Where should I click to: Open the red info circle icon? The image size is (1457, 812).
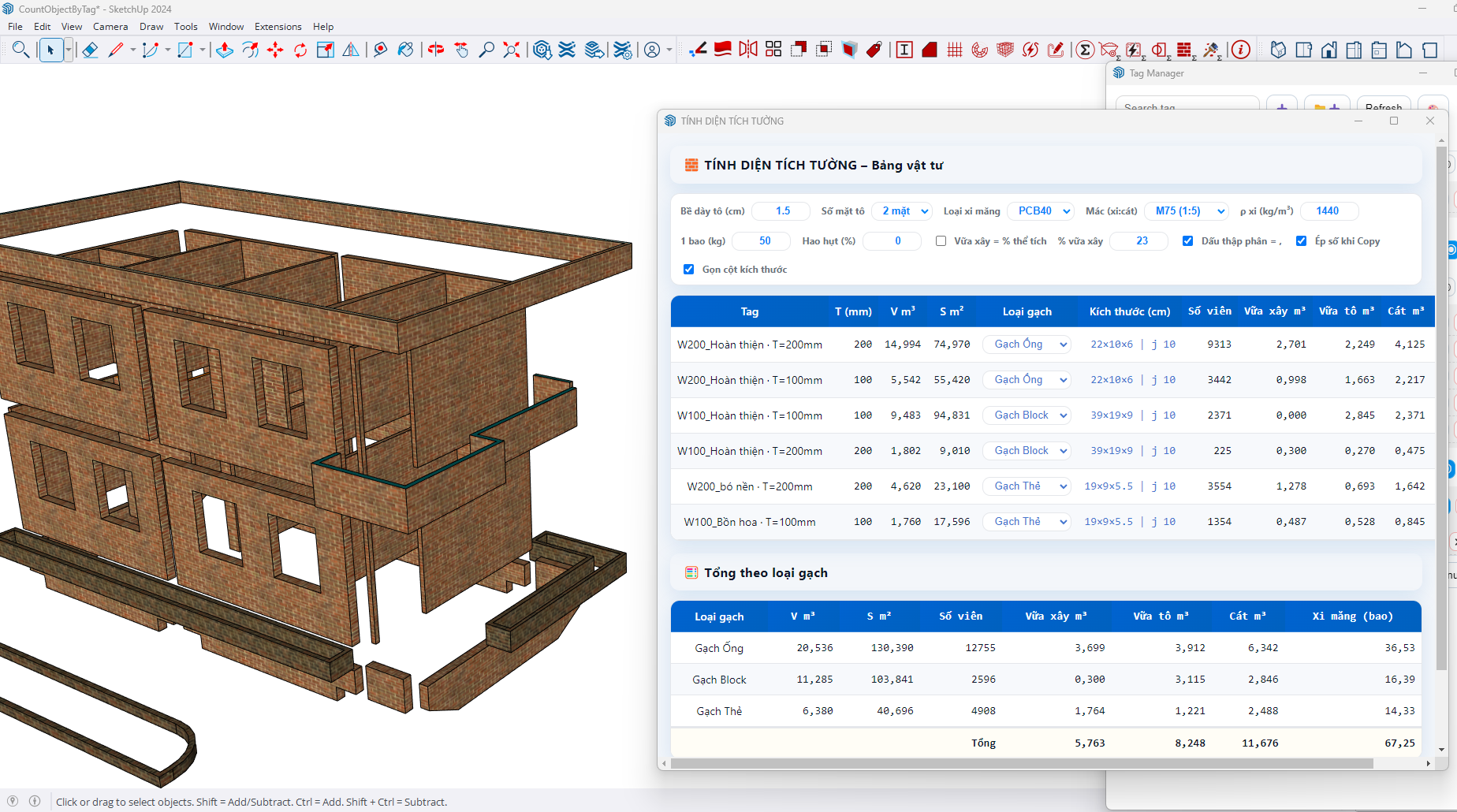coord(1241,50)
